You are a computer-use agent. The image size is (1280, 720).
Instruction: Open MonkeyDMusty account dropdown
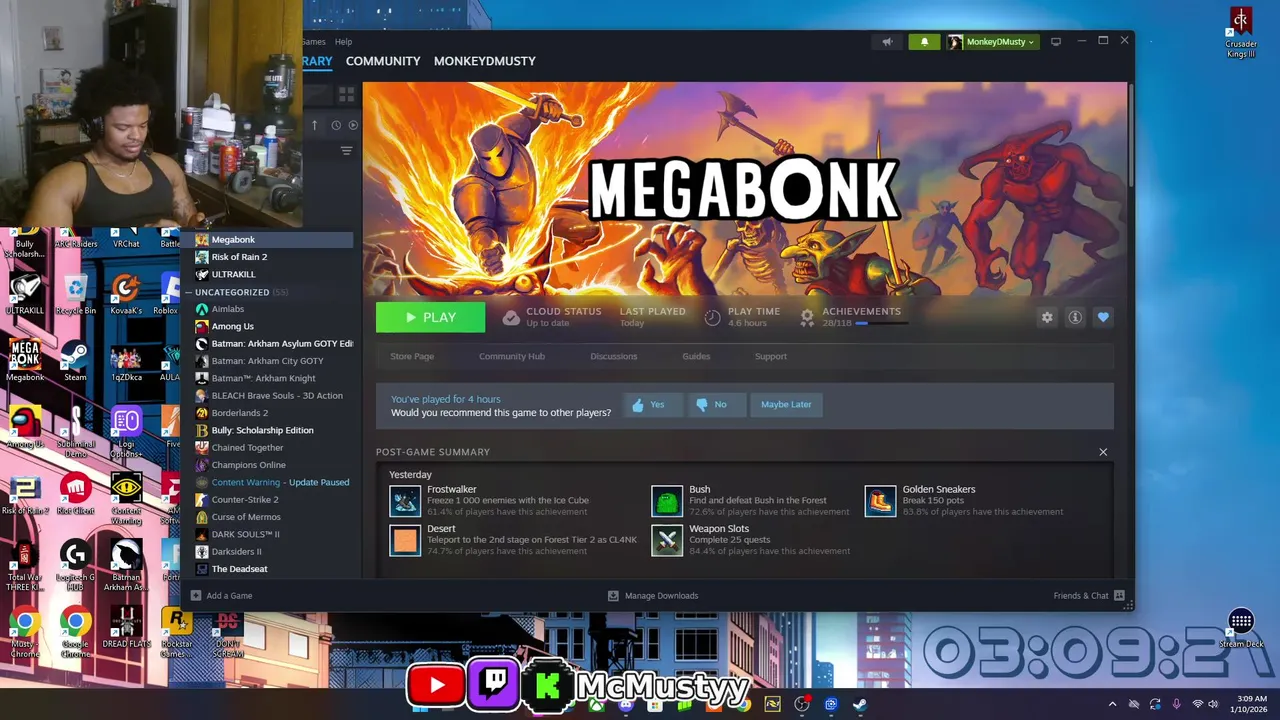(992, 42)
